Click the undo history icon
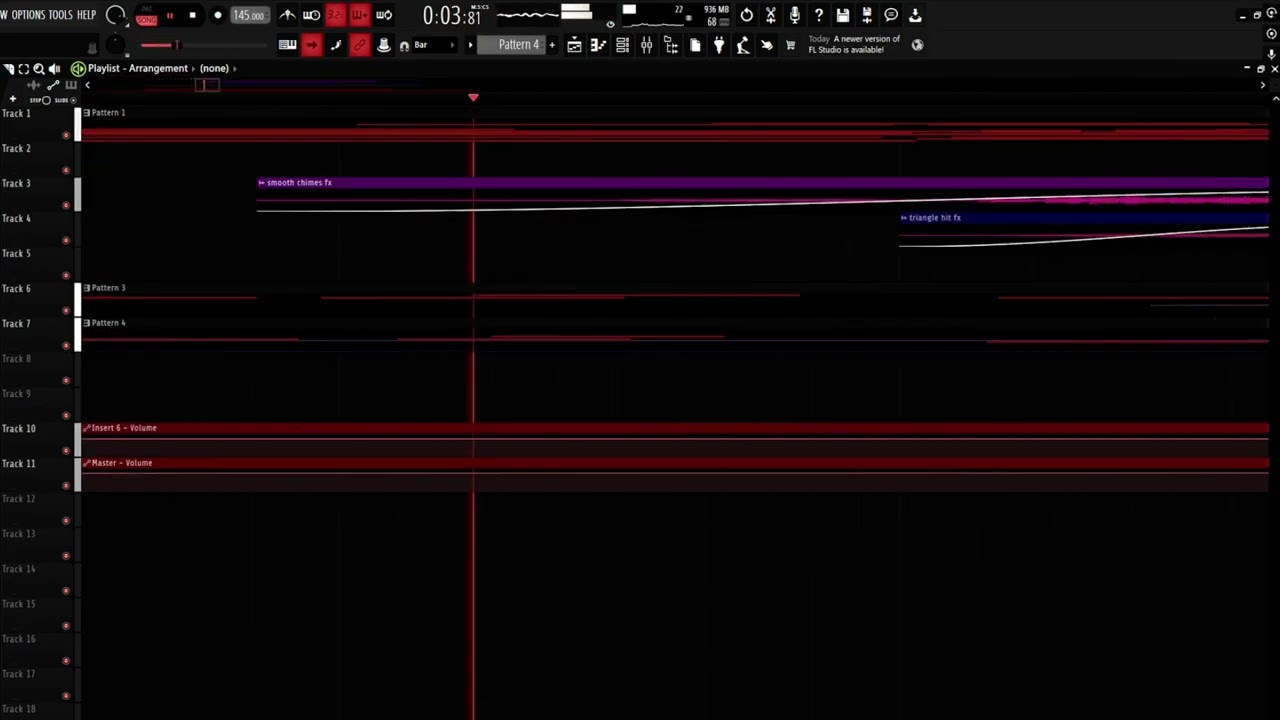Image resolution: width=1280 pixels, height=720 pixels. [x=747, y=15]
